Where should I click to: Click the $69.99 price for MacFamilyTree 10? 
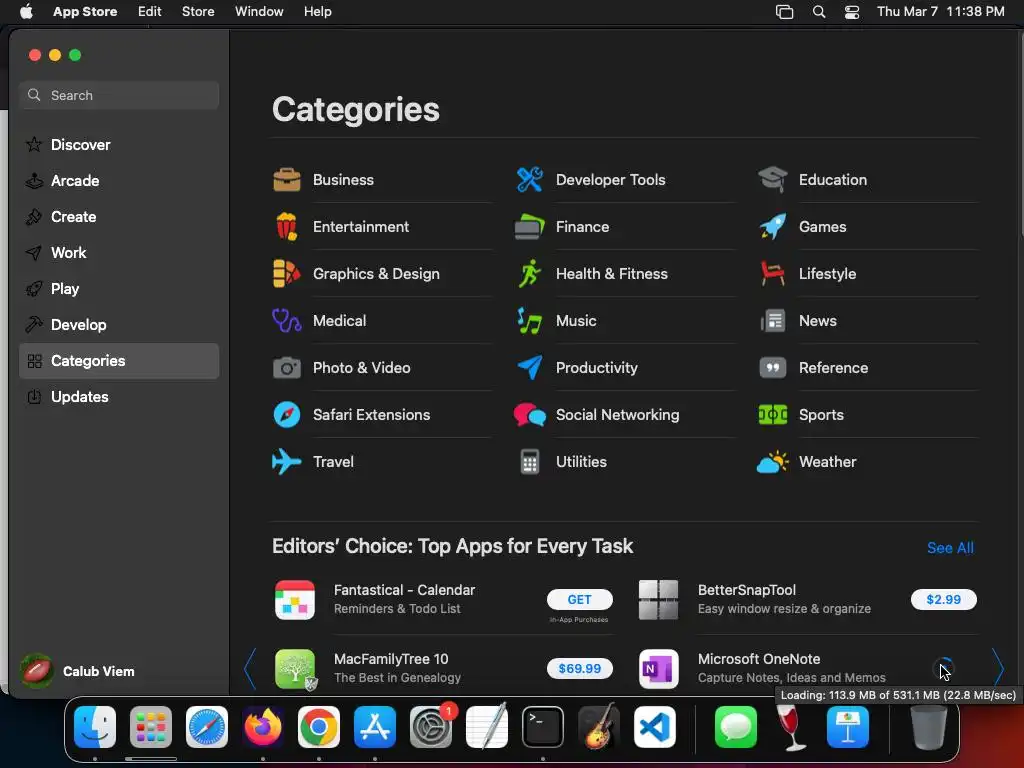(x=579, y=669)
